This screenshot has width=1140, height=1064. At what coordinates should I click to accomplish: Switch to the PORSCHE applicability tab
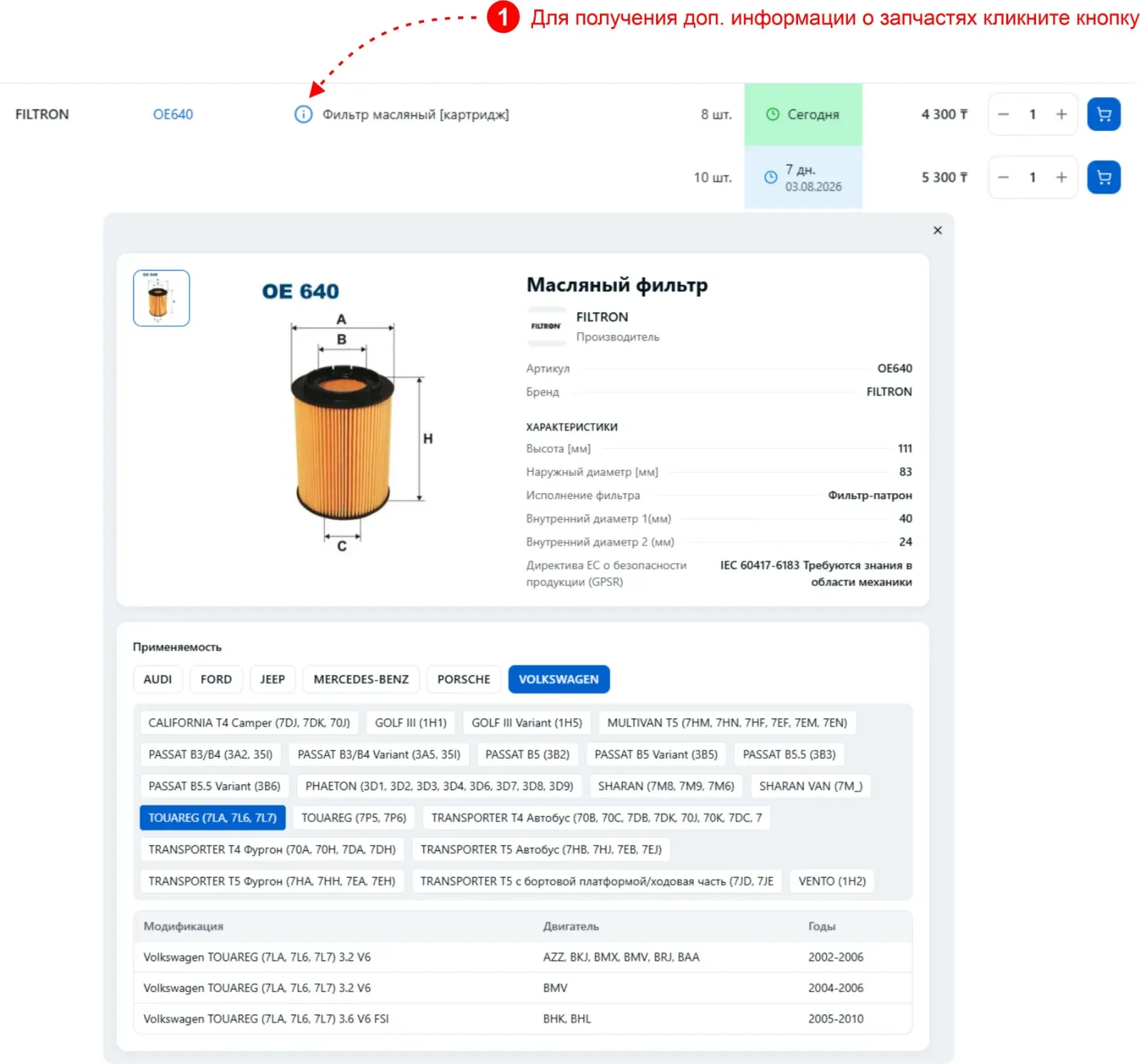(464, 679)
